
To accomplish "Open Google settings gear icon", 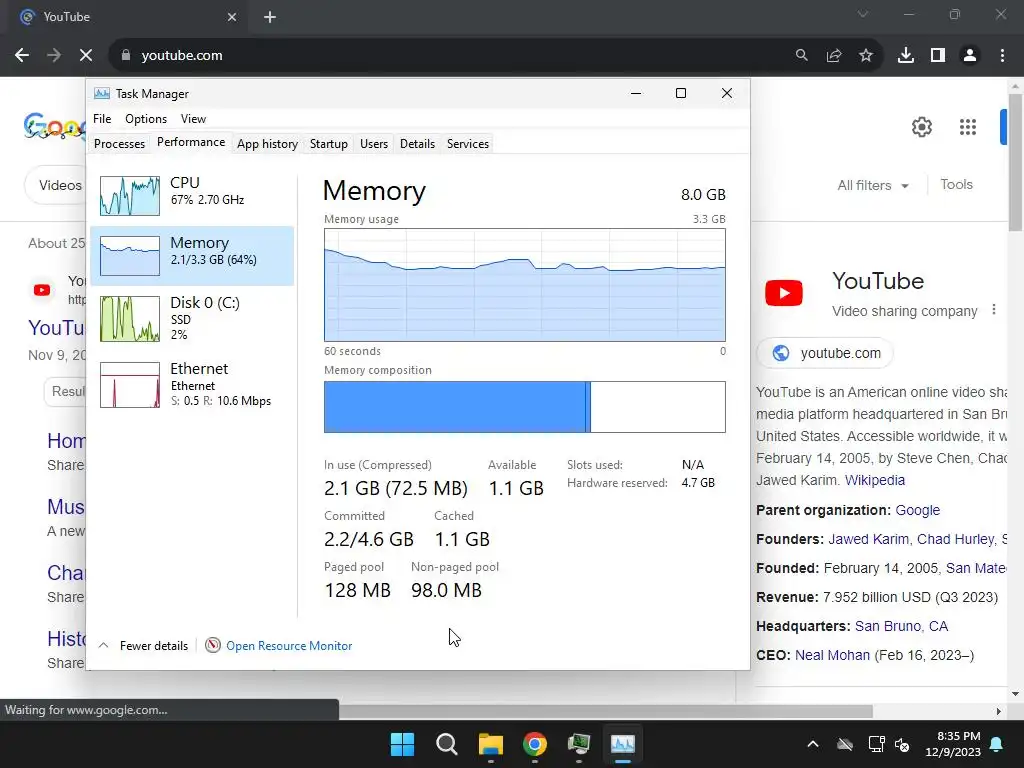I will 921,127.
